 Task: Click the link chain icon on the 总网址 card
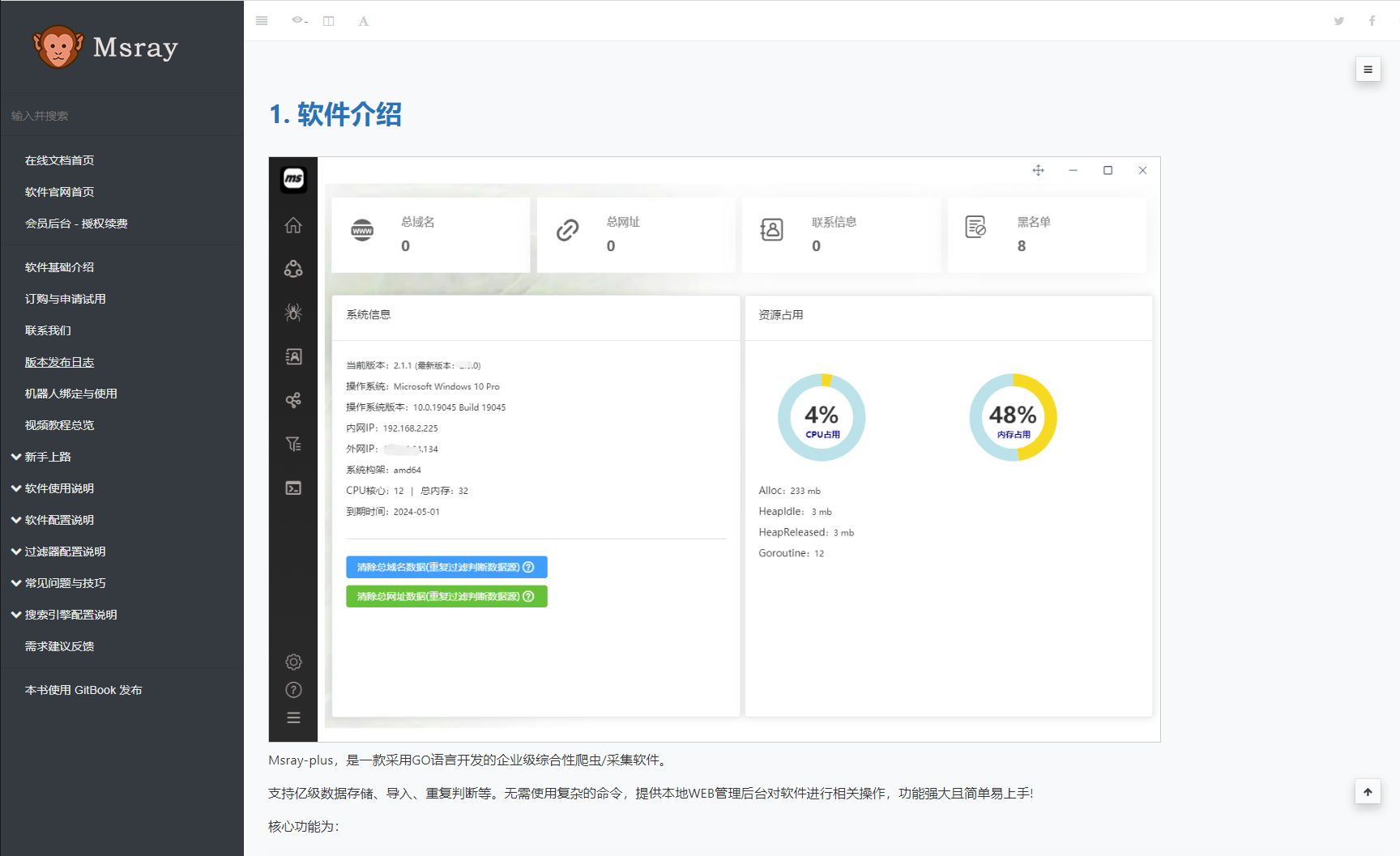pyautogui.click(x=567, y=230)
